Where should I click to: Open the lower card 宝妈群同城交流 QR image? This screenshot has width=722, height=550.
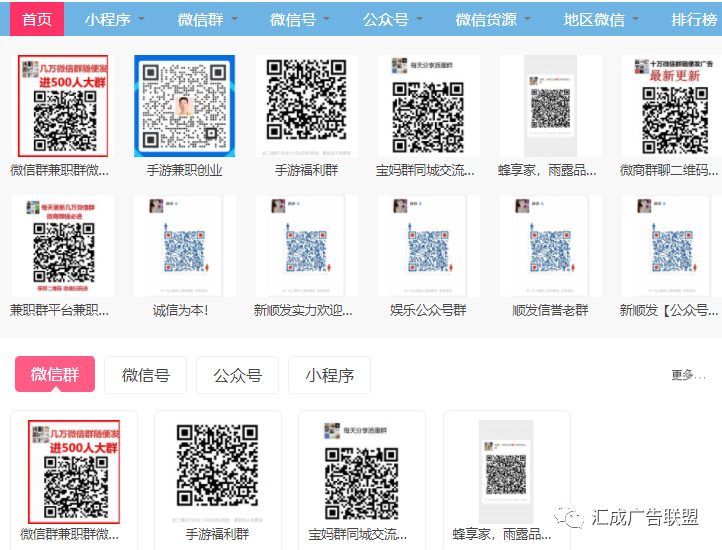362,472
